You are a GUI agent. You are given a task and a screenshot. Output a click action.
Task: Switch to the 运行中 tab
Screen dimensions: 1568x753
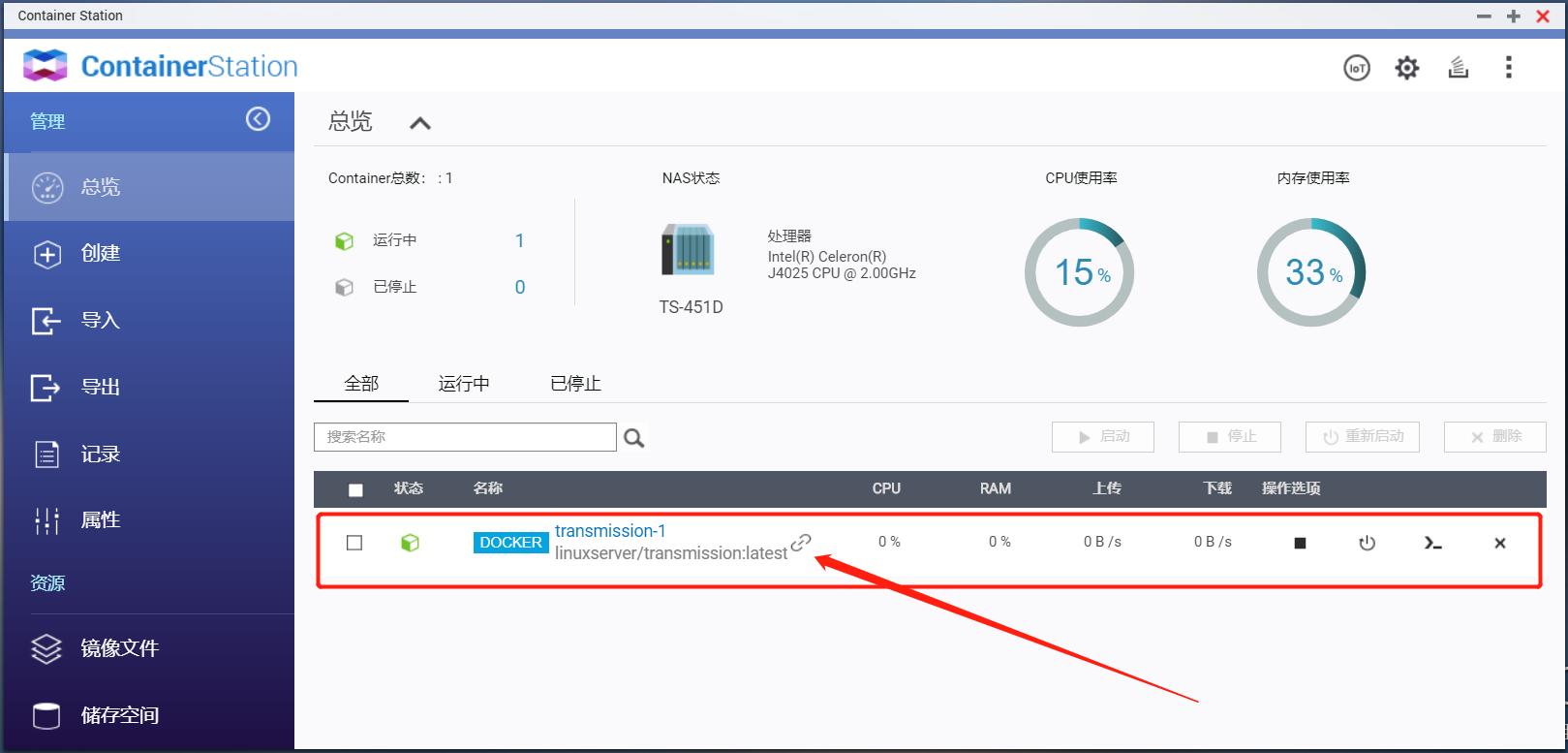point(463,384)
